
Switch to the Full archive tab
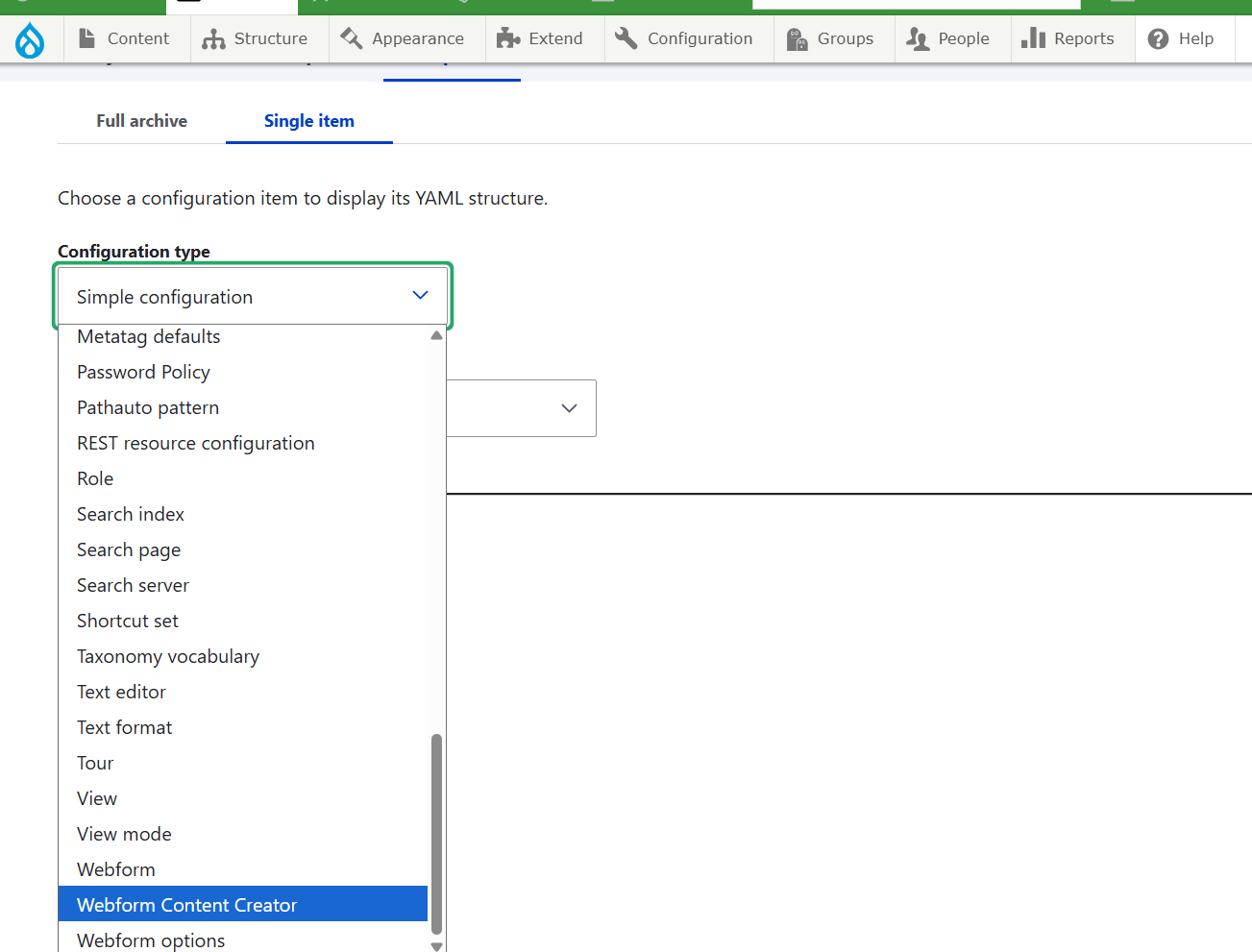(141, 121)
